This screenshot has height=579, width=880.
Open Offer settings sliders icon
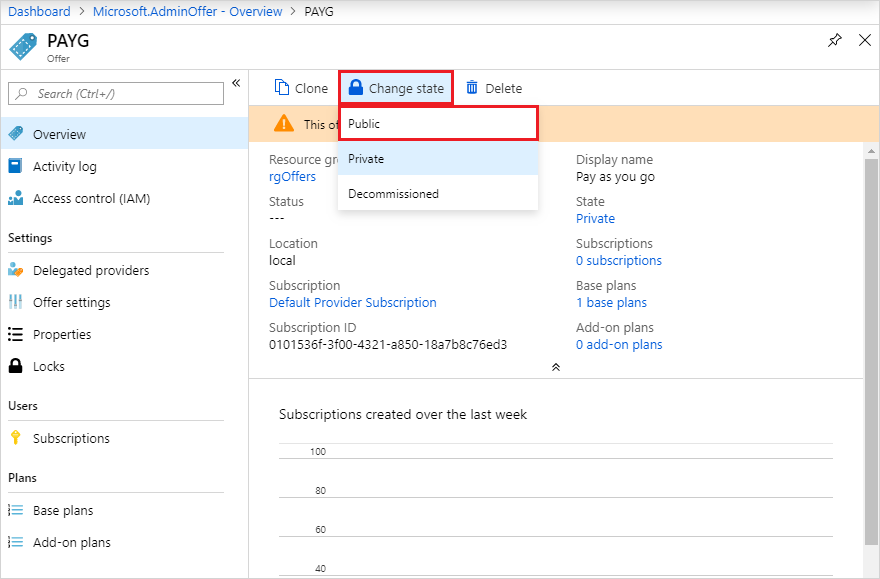tap(16, 302)
